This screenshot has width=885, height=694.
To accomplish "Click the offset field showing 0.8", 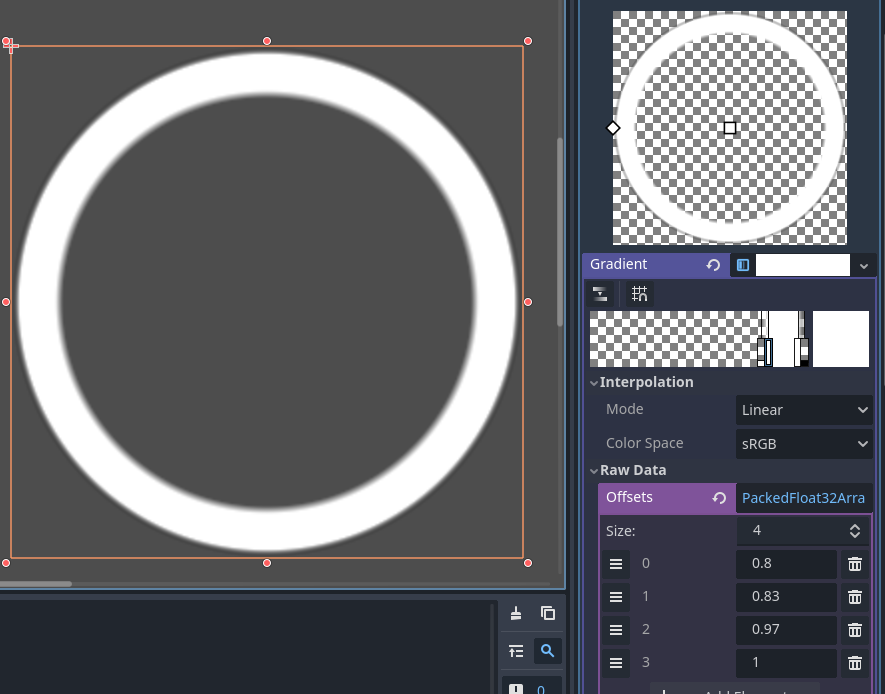I will pos(786,564).
